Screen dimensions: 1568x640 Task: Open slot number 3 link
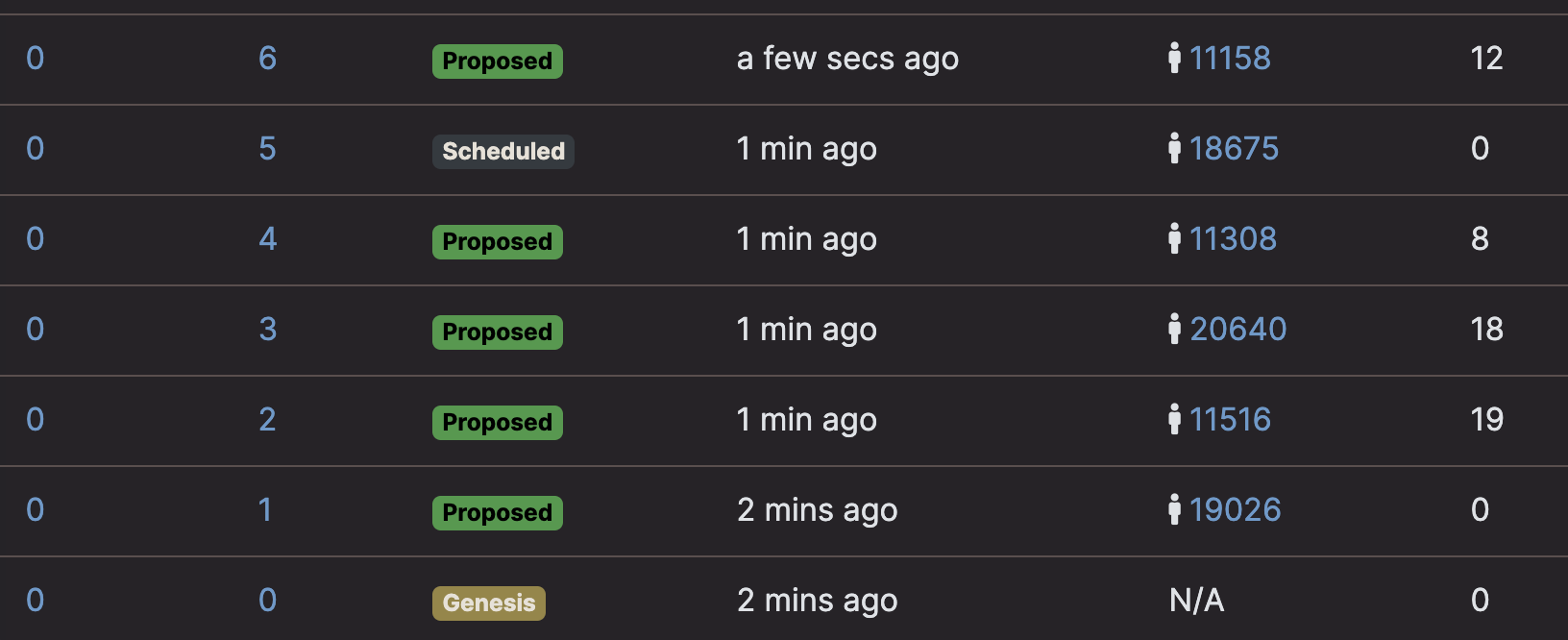point(268,330)
